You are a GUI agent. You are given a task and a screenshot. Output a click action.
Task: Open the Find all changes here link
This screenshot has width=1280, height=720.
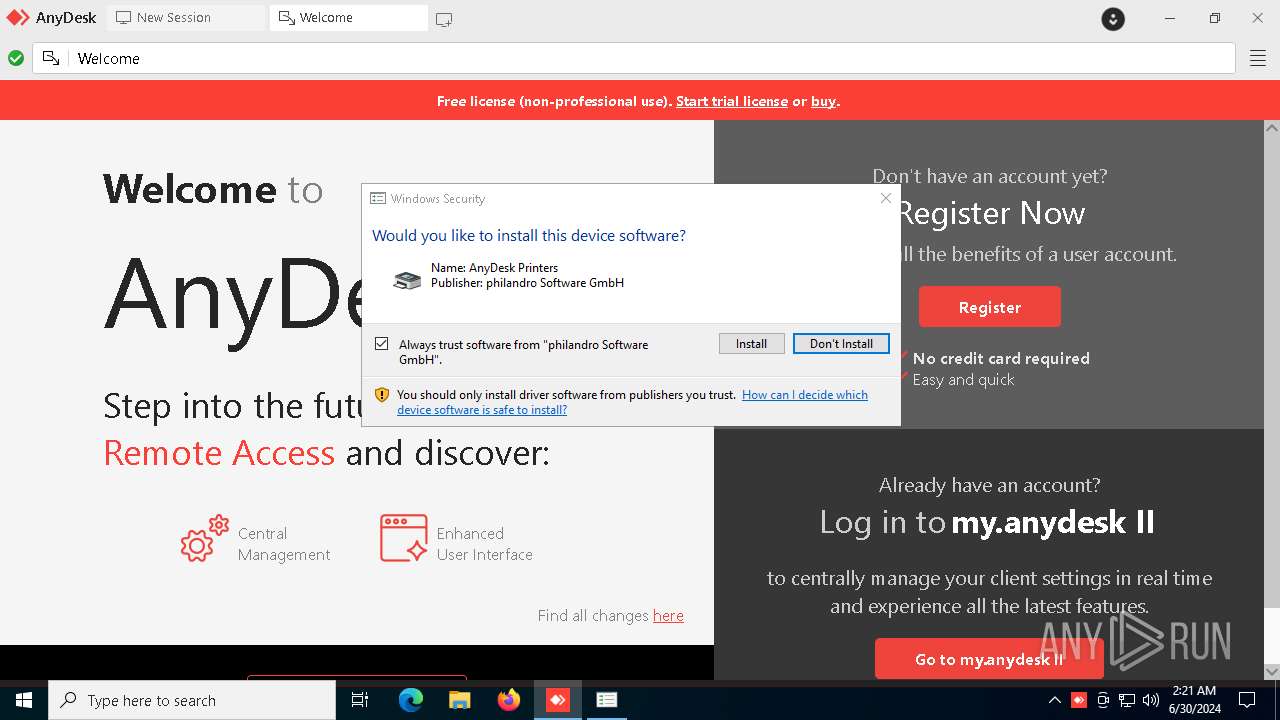pyautogui.click(x=668, y=615)
